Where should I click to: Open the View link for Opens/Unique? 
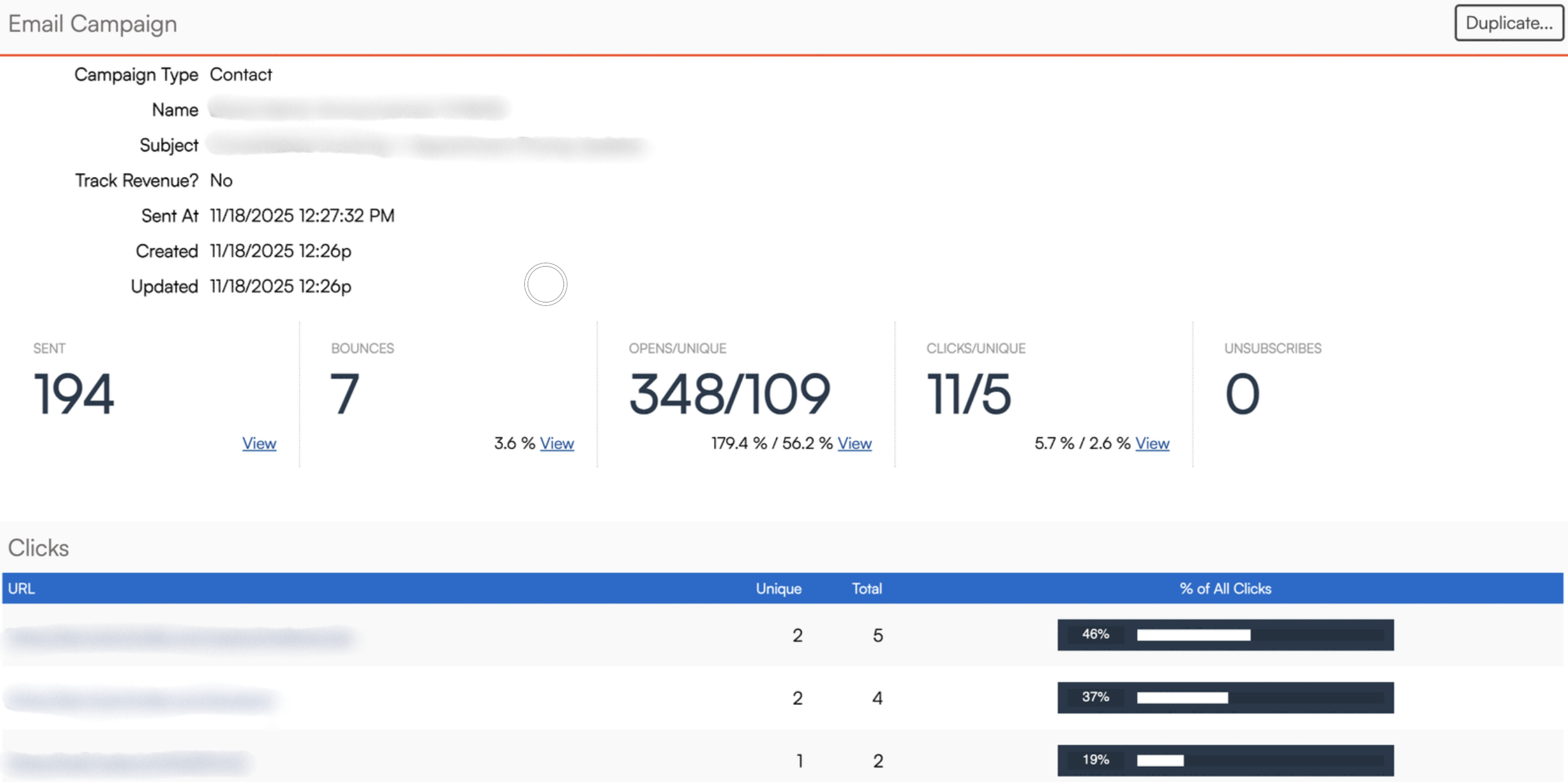[854, 443]
